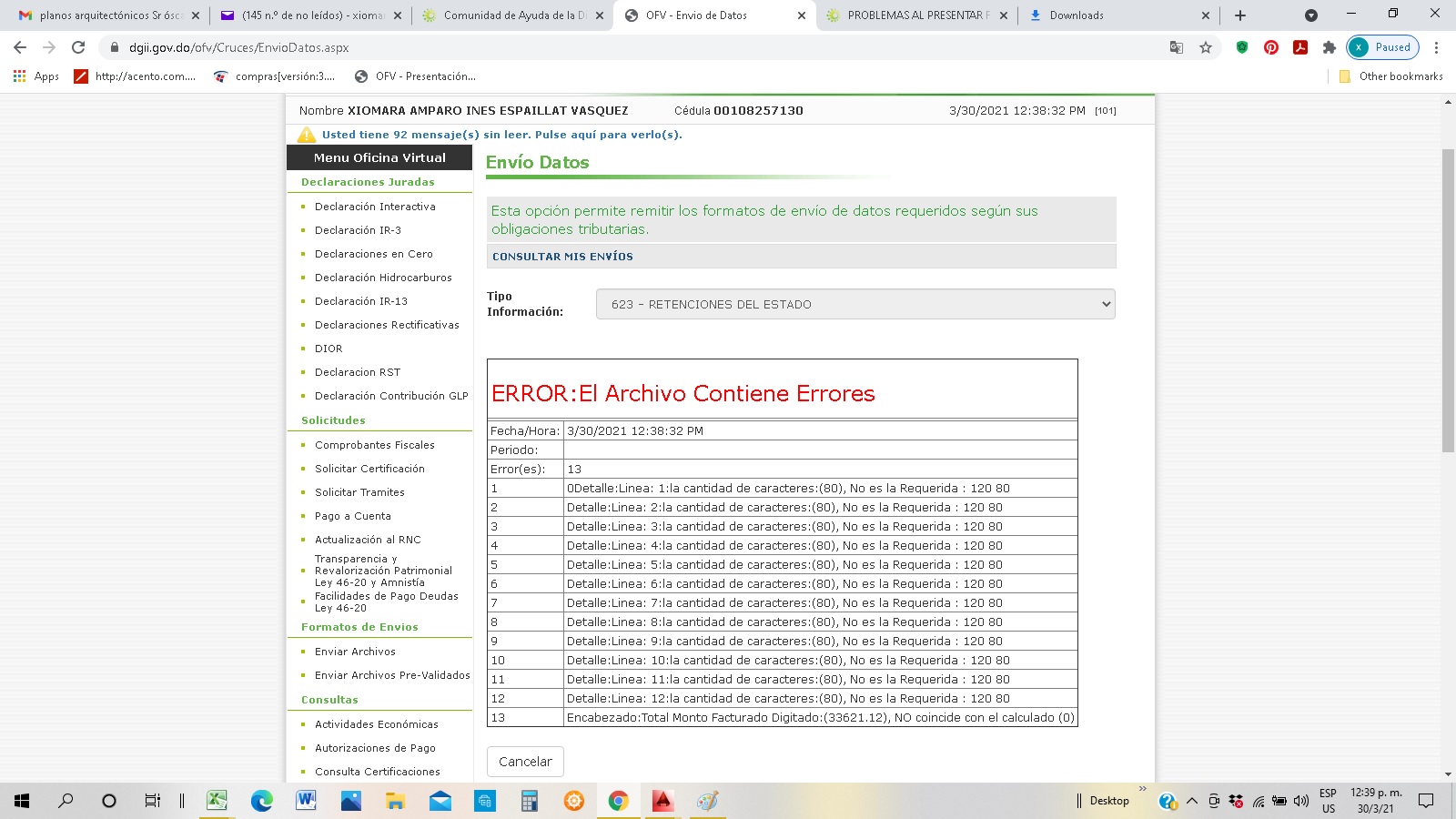Click the unread messages notification link
Viewport: 1456px width, 819px height.
[x=501, y=135]
